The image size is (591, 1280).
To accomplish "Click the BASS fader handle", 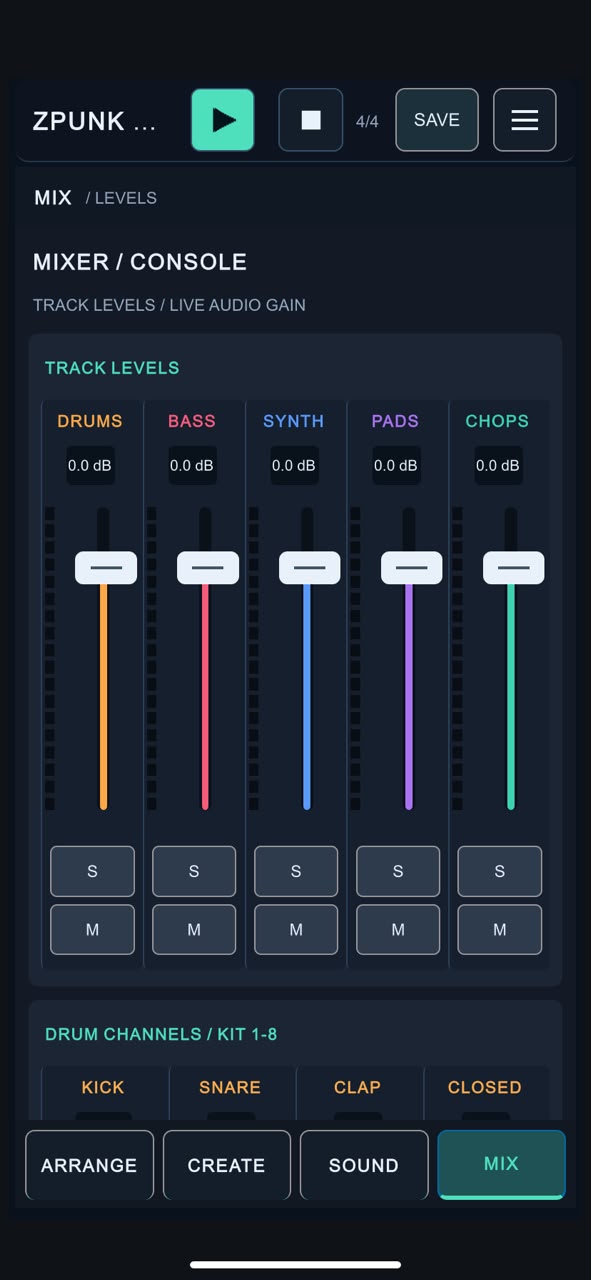I will pyautogui.click(x=208, y=567).
